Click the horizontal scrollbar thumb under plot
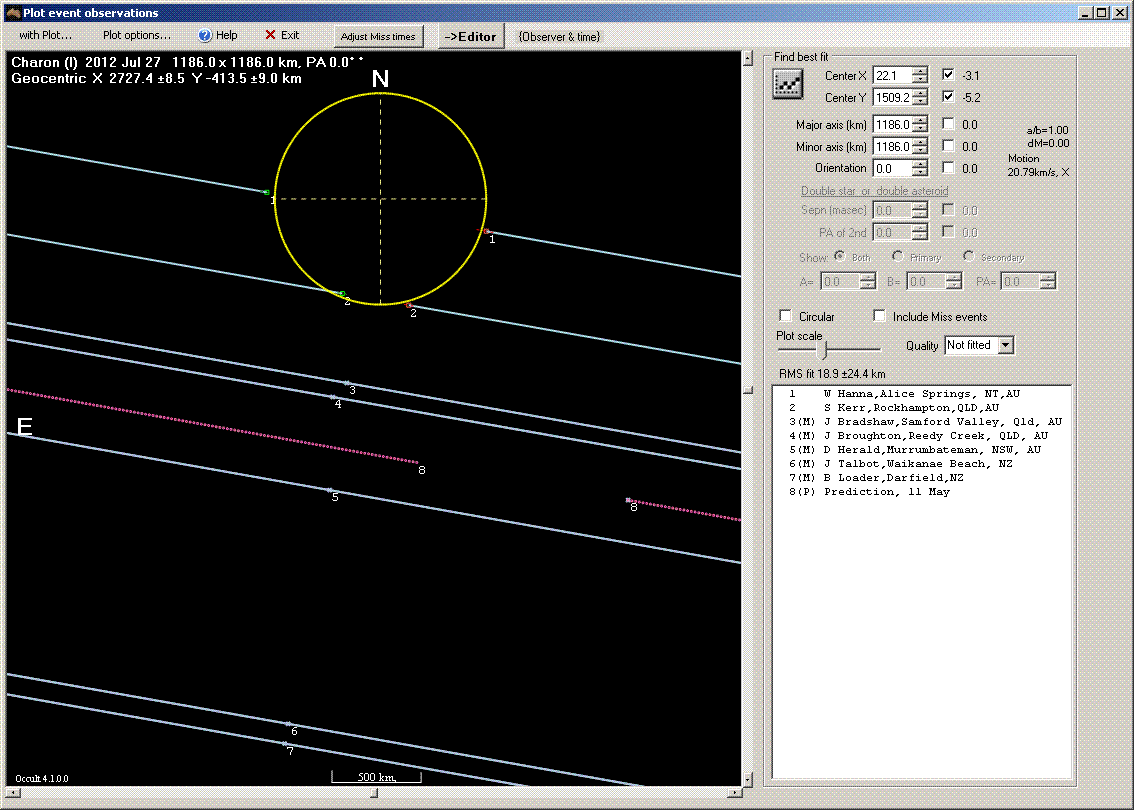Viewport: 1134px width, 810px height. click(374, 793)
